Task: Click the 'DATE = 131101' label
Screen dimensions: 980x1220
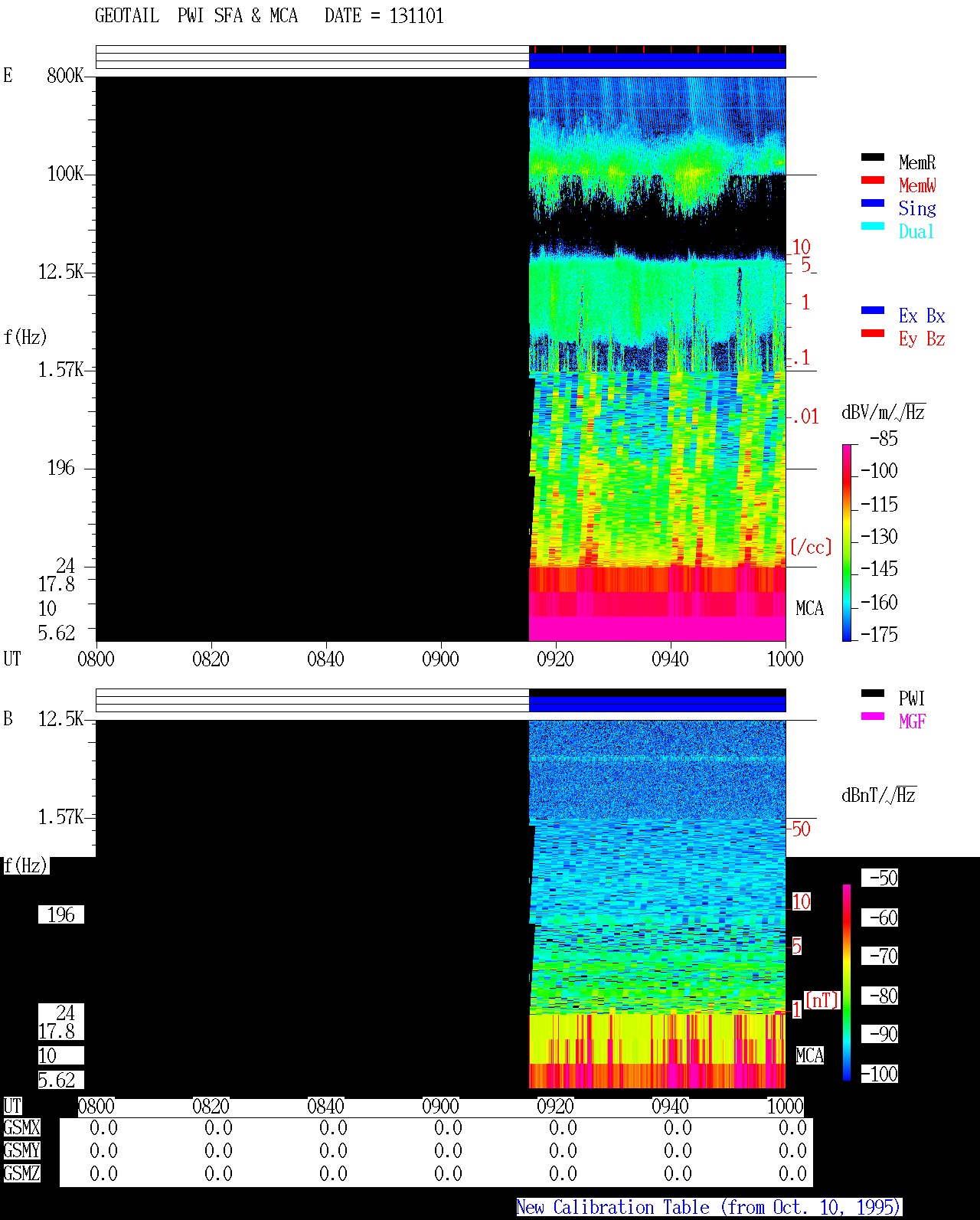Action: [384, 16]
